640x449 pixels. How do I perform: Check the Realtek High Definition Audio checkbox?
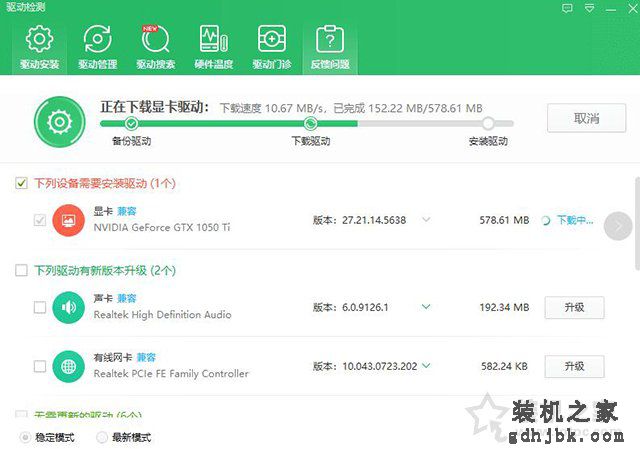[40, 307]
